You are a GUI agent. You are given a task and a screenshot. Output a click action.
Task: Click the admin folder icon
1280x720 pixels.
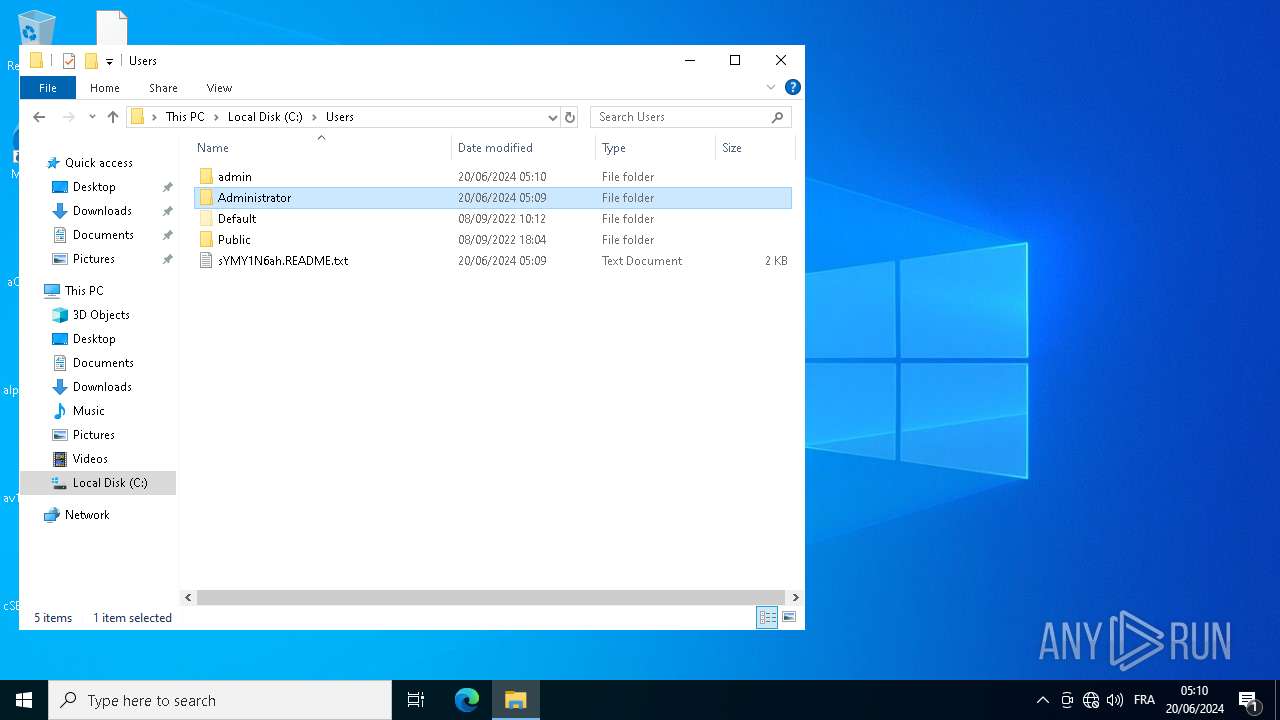tap(206, 177)
